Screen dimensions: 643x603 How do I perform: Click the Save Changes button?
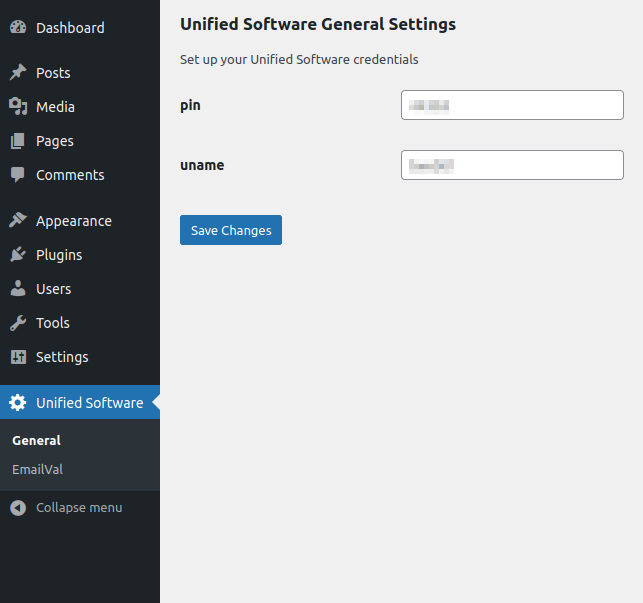[231, 230]
